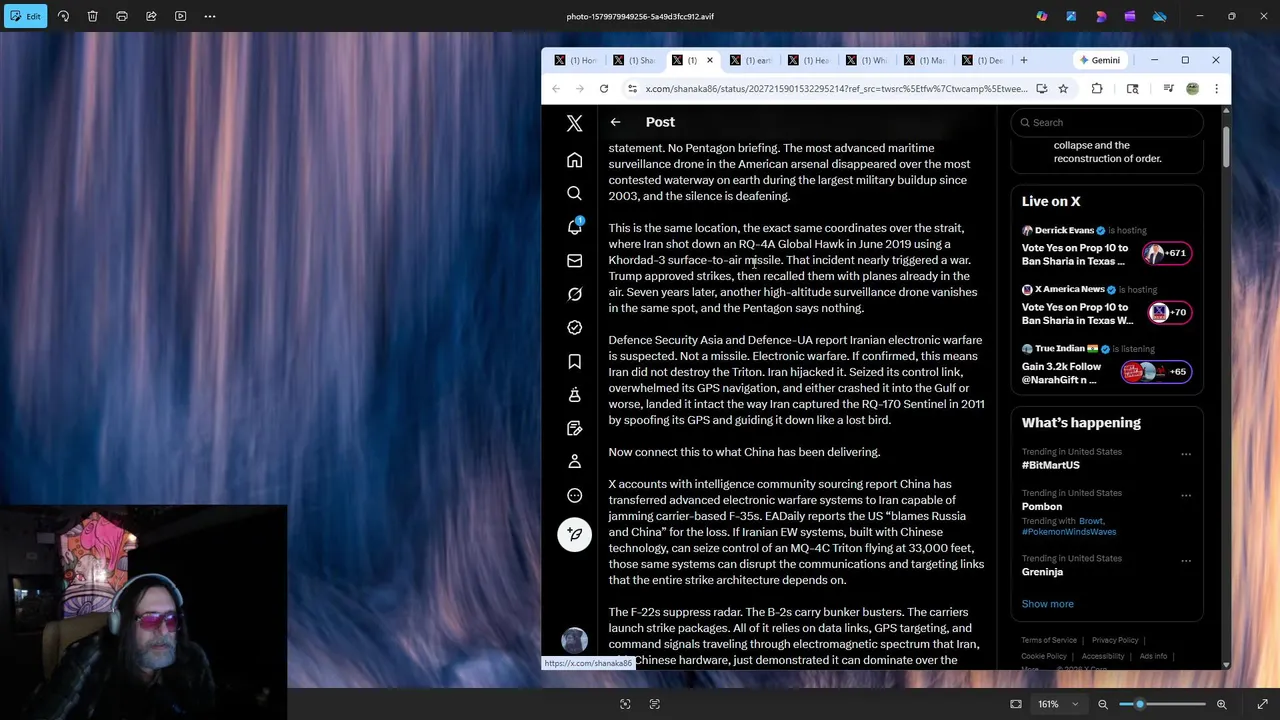Delete the photo using trash icon
Screen dimensions: 1280x720
pos(92,16)
